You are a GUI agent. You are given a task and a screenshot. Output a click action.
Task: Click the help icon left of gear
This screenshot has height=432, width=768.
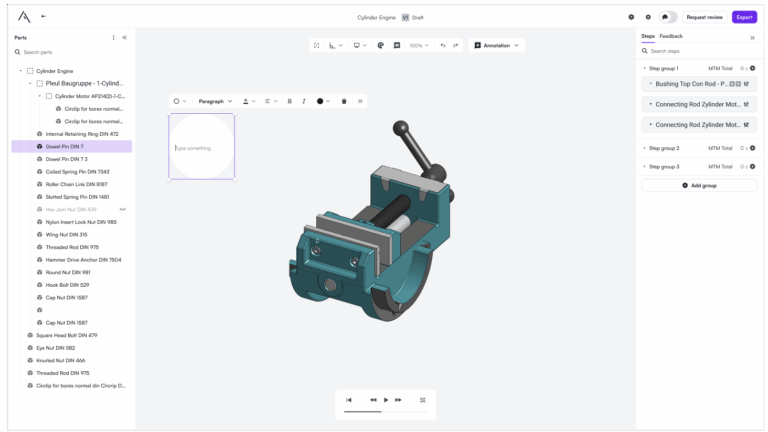point(631,17)
